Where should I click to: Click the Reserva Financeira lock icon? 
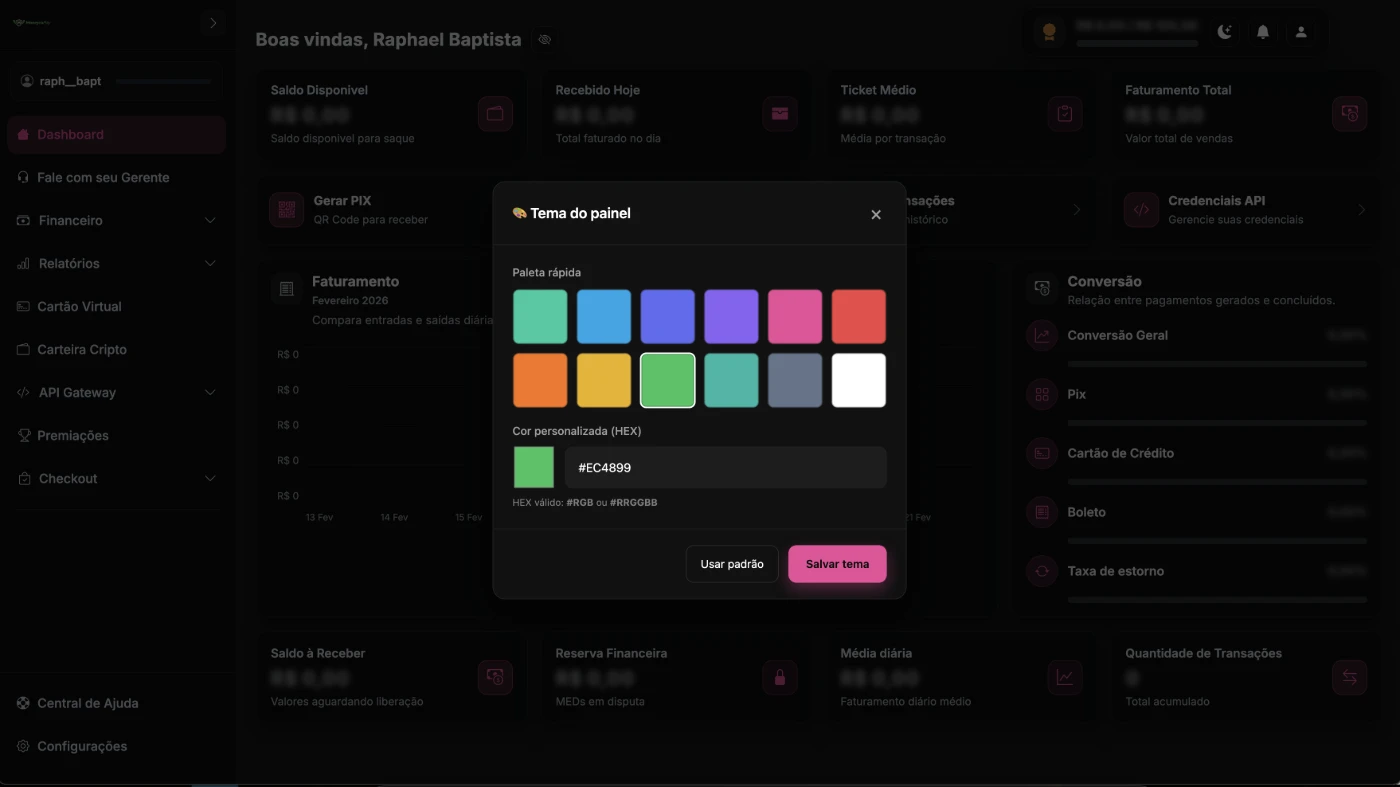[780, 677]
